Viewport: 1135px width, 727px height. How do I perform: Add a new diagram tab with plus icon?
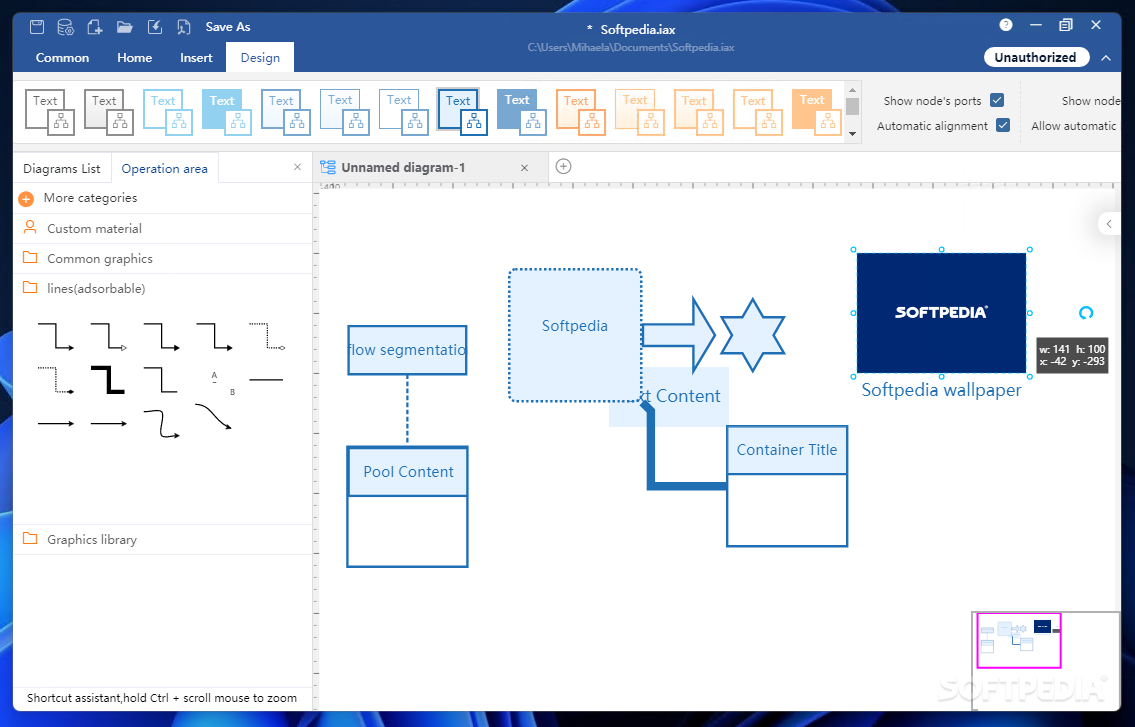click(563, 167)
